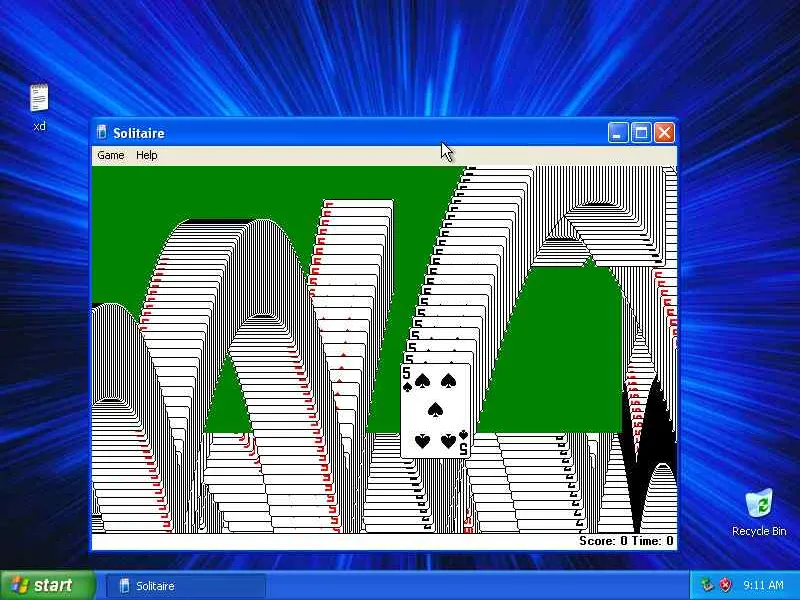
Task: Click the Solitaire taskbar button
Action: [186, 586]
